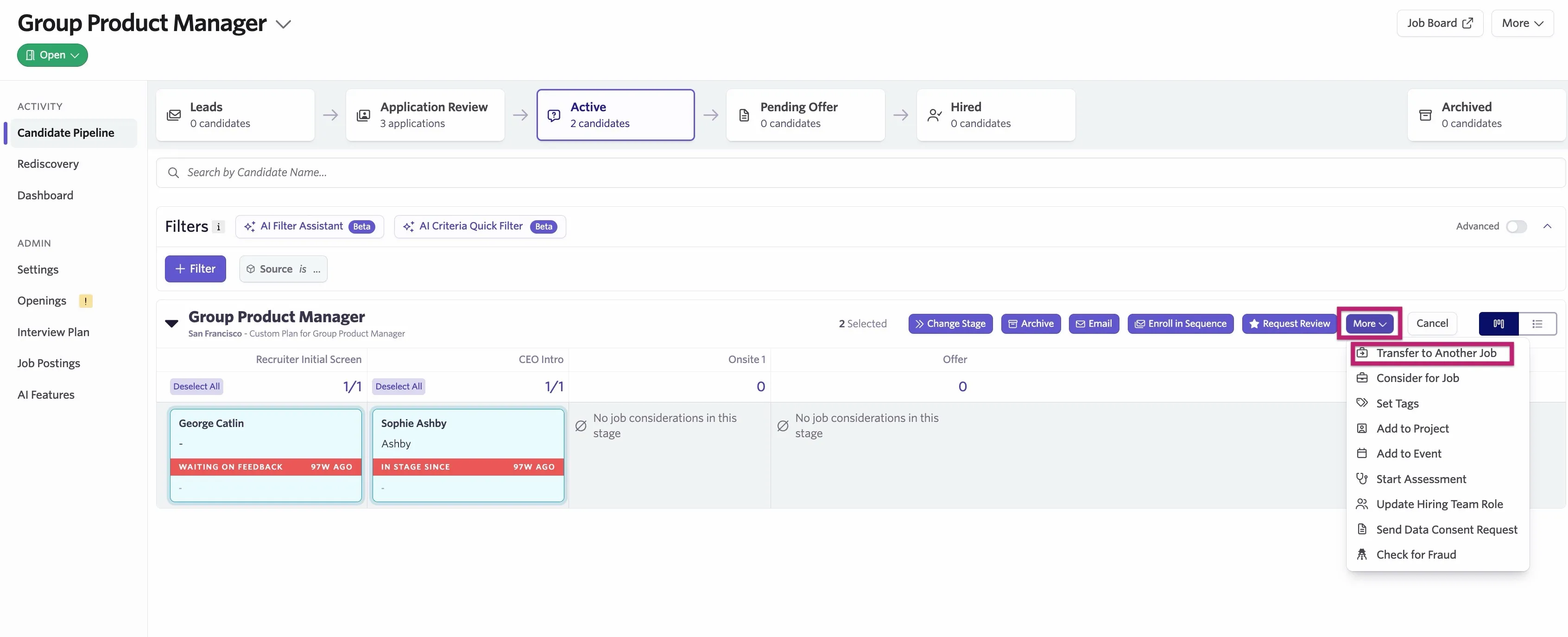Choose Send Data Consent Request
This screenshot has width=1568, height=637.
point(1438,530)
